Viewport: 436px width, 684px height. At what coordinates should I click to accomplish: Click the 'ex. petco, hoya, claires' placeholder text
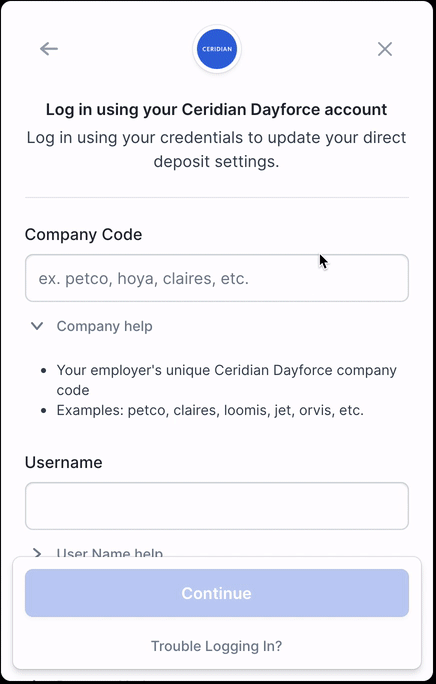[144, 278]
